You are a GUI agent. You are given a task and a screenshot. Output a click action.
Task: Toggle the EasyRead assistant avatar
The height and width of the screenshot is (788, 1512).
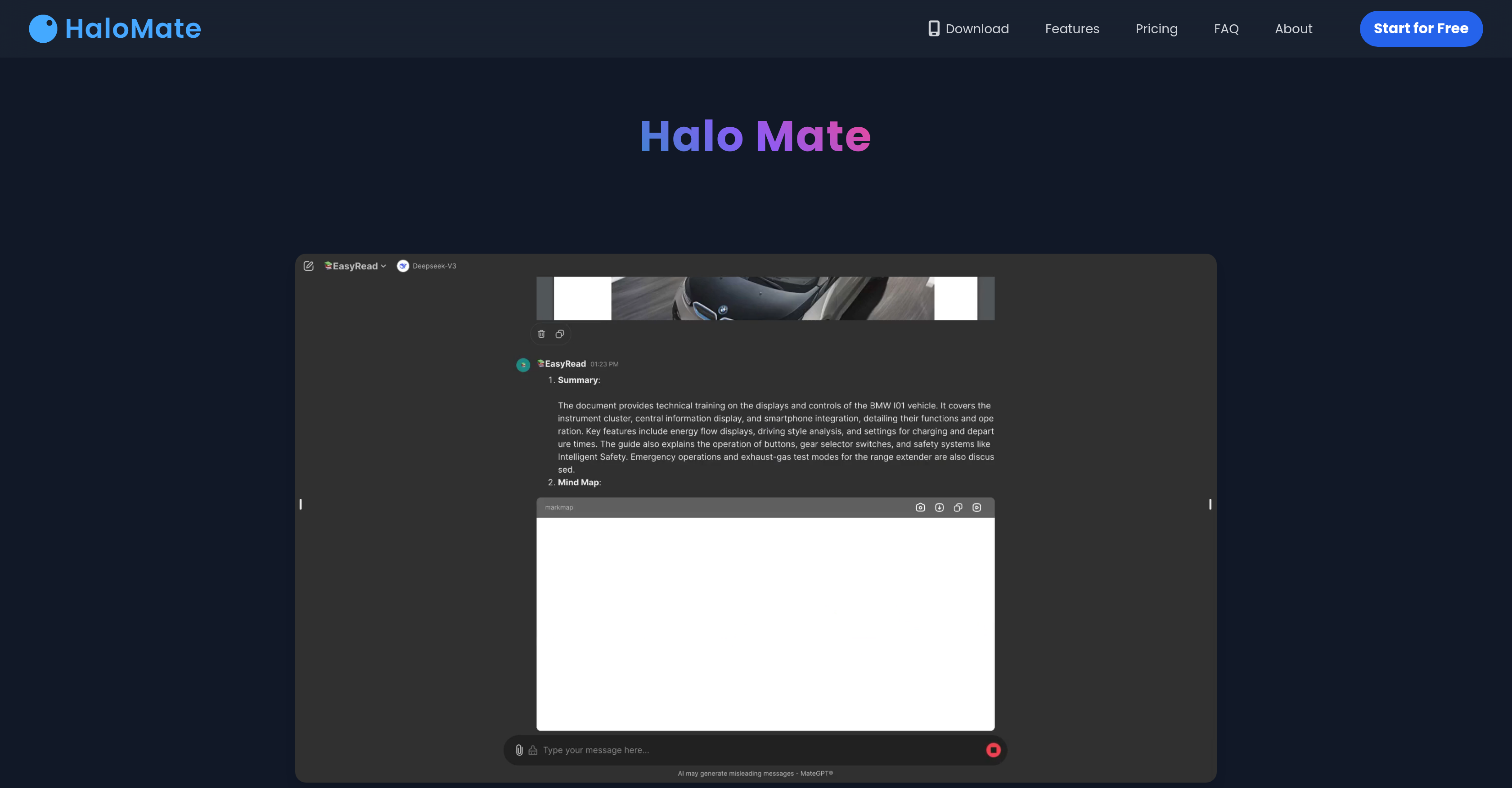tap(523, 364)
